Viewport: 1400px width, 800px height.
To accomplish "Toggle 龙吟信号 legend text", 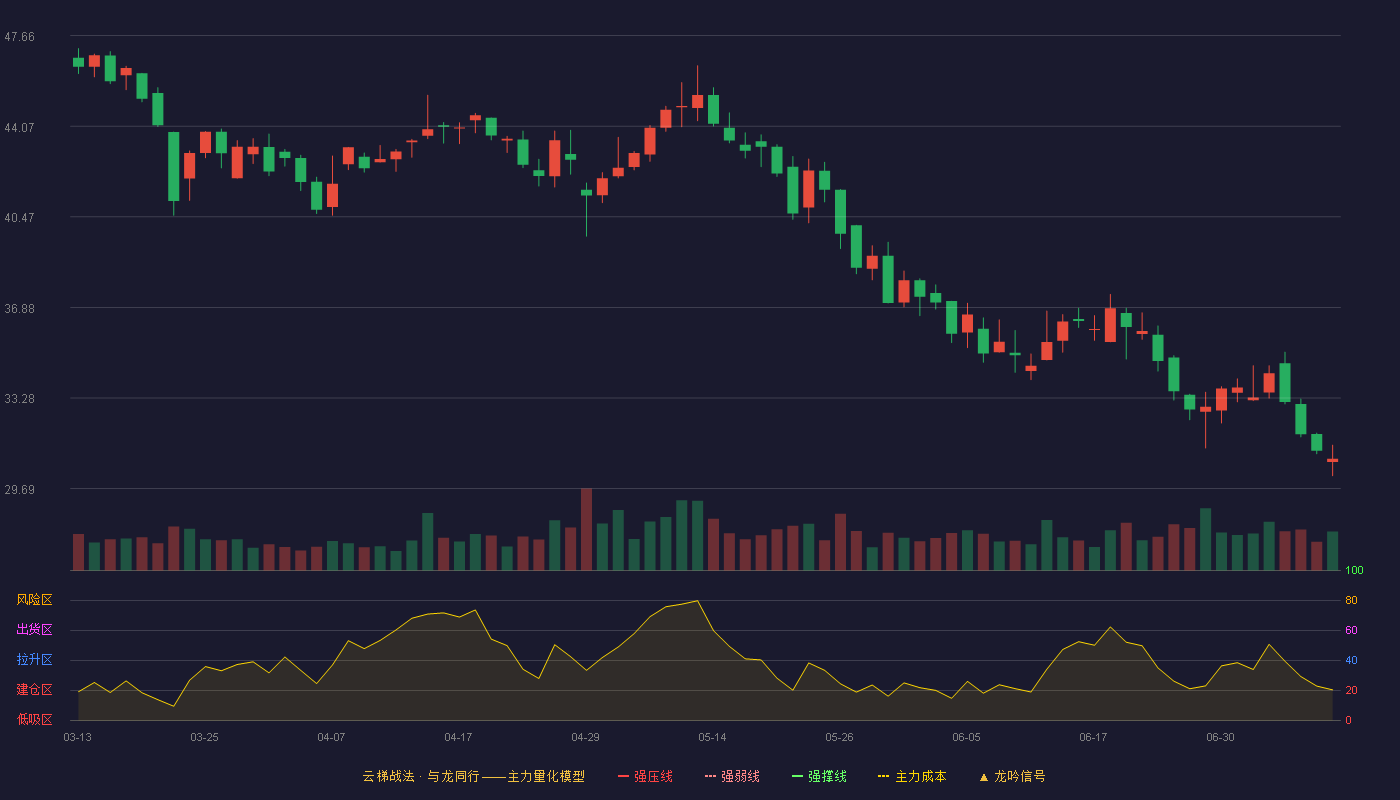I will pyautogui.click(x=1019, y=776).
